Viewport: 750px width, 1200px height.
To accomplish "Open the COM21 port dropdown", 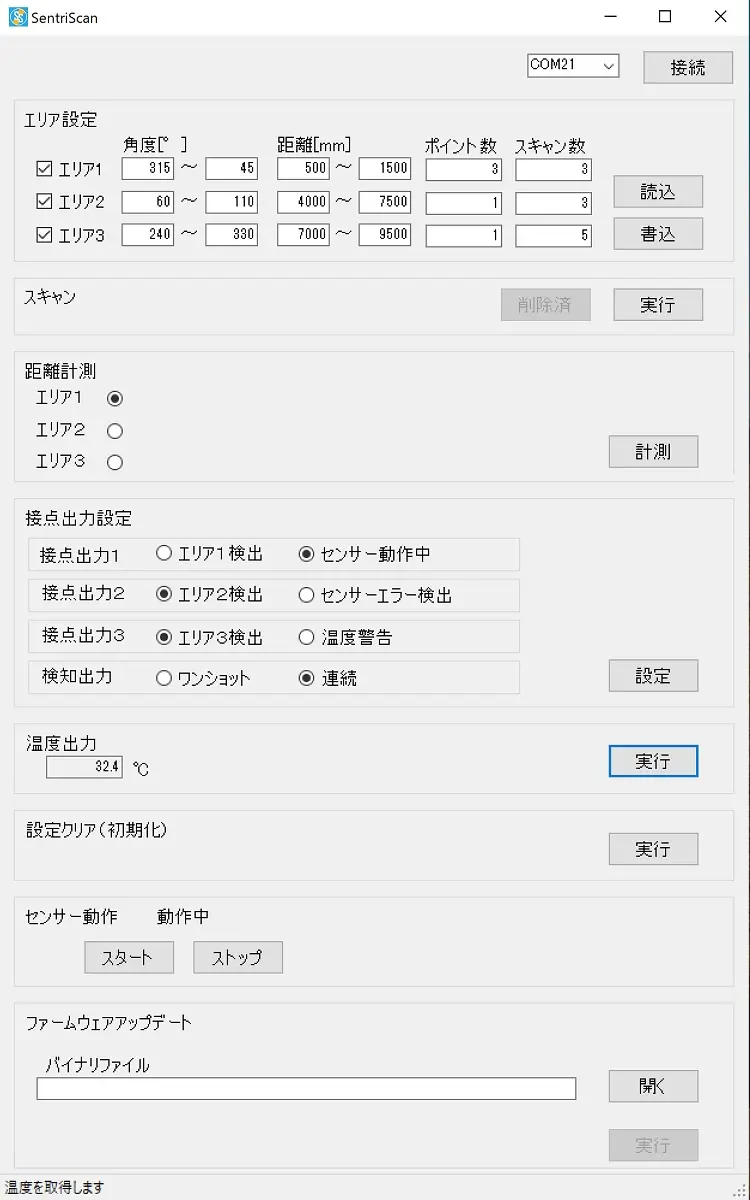I will pos(573,66).
